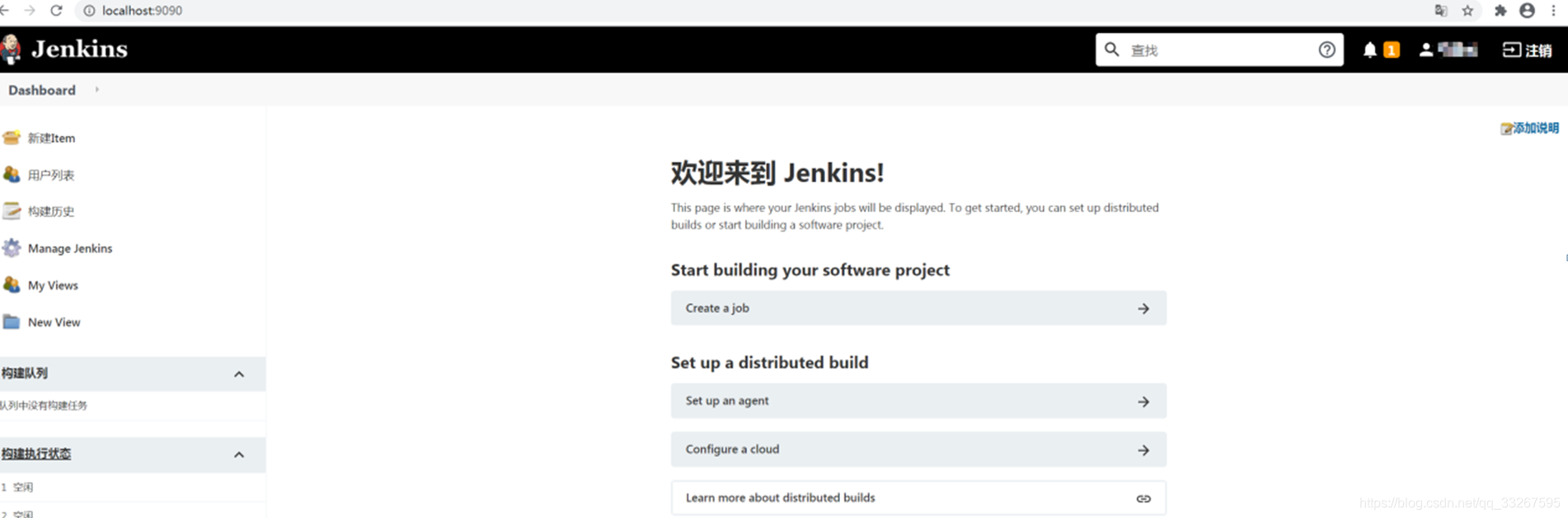Click arrow icon on Set up an agent
Screen dimensions: 1568x518
[1143, 402]
